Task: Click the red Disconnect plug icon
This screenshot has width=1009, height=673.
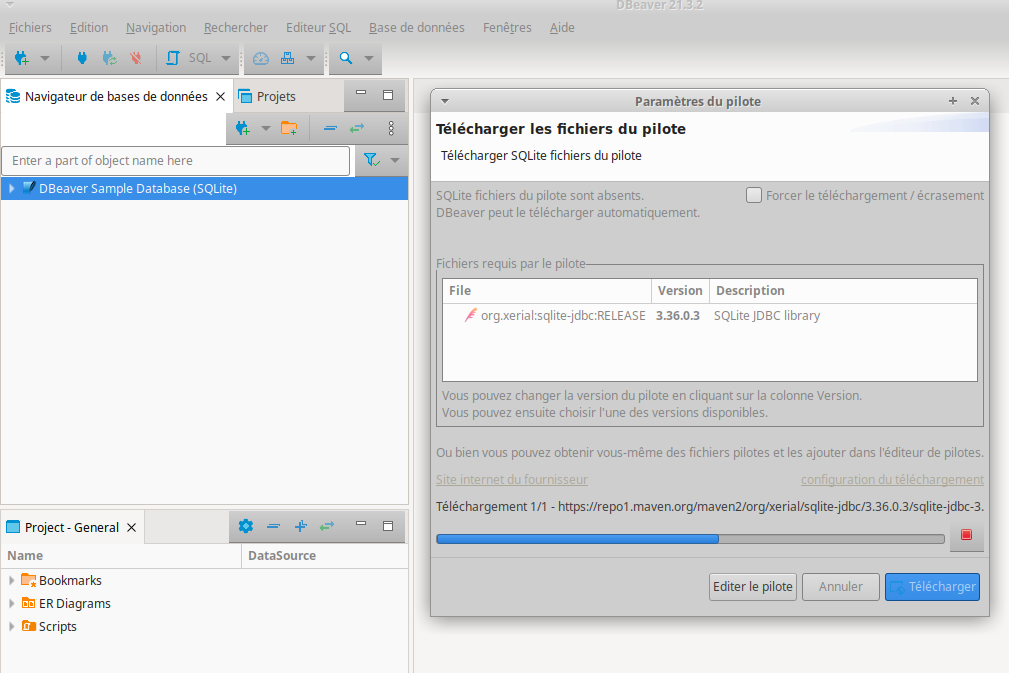Action: coord(136,58)
